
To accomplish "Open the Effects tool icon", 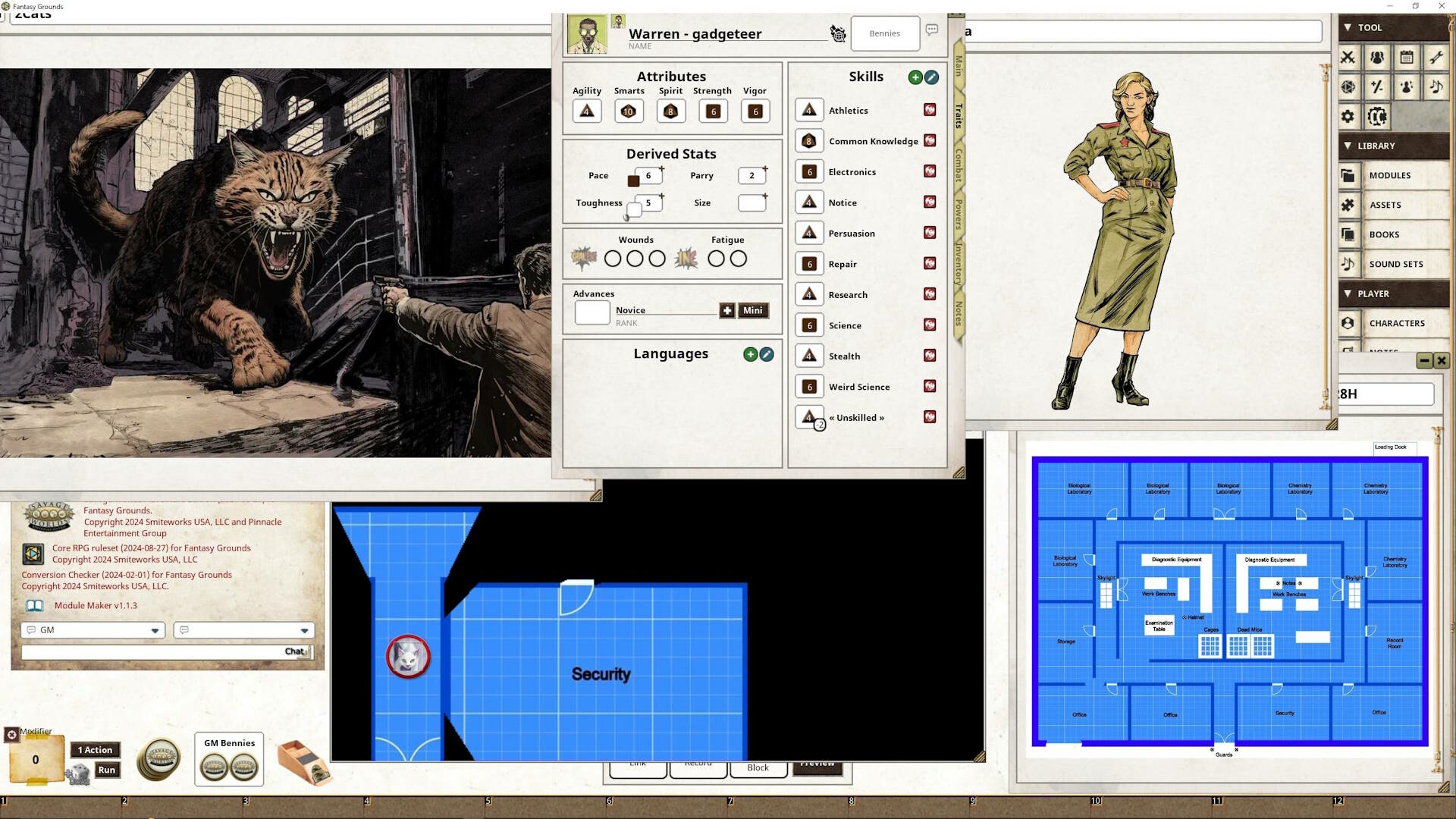I will [x=1407, y=87].
